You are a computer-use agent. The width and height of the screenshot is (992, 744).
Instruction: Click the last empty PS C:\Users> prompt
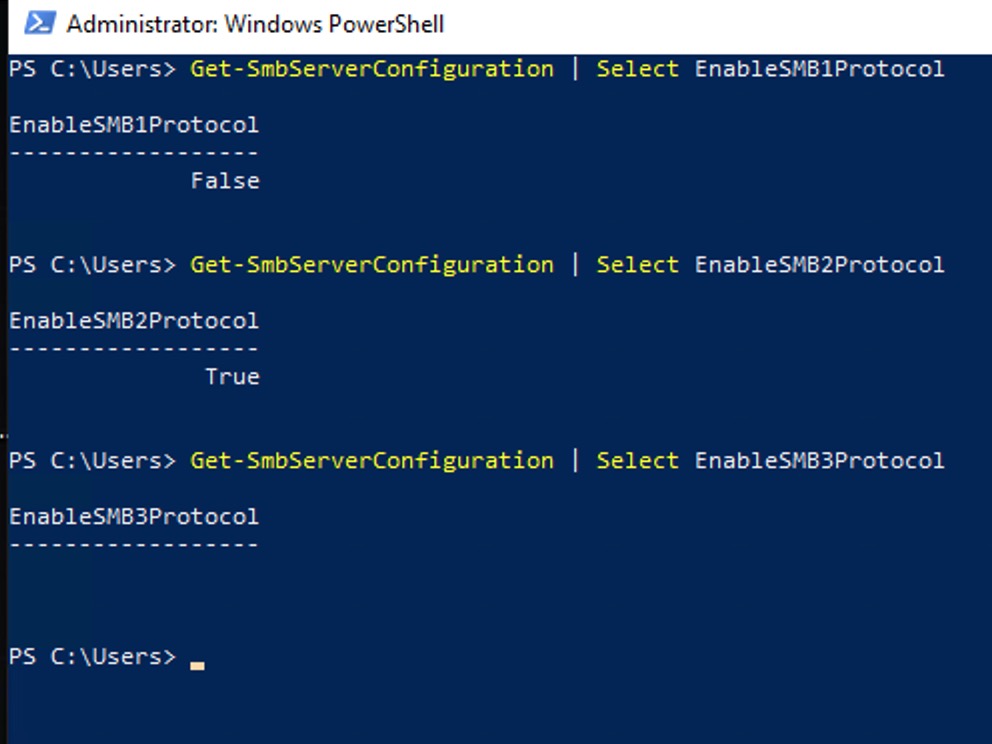pyautogui.click(x=92, y=657)
